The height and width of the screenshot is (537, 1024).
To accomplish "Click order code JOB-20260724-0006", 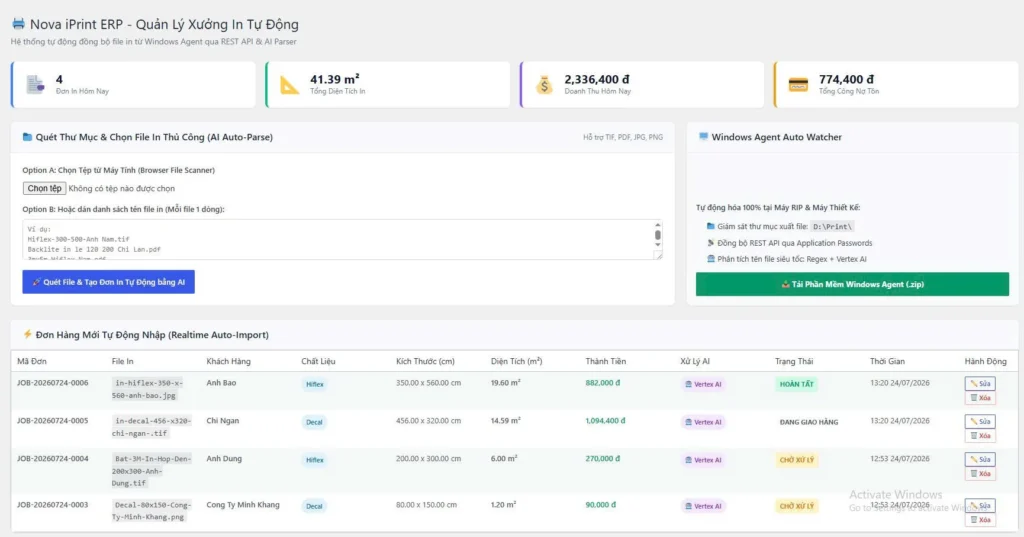I will click(53, 383).
